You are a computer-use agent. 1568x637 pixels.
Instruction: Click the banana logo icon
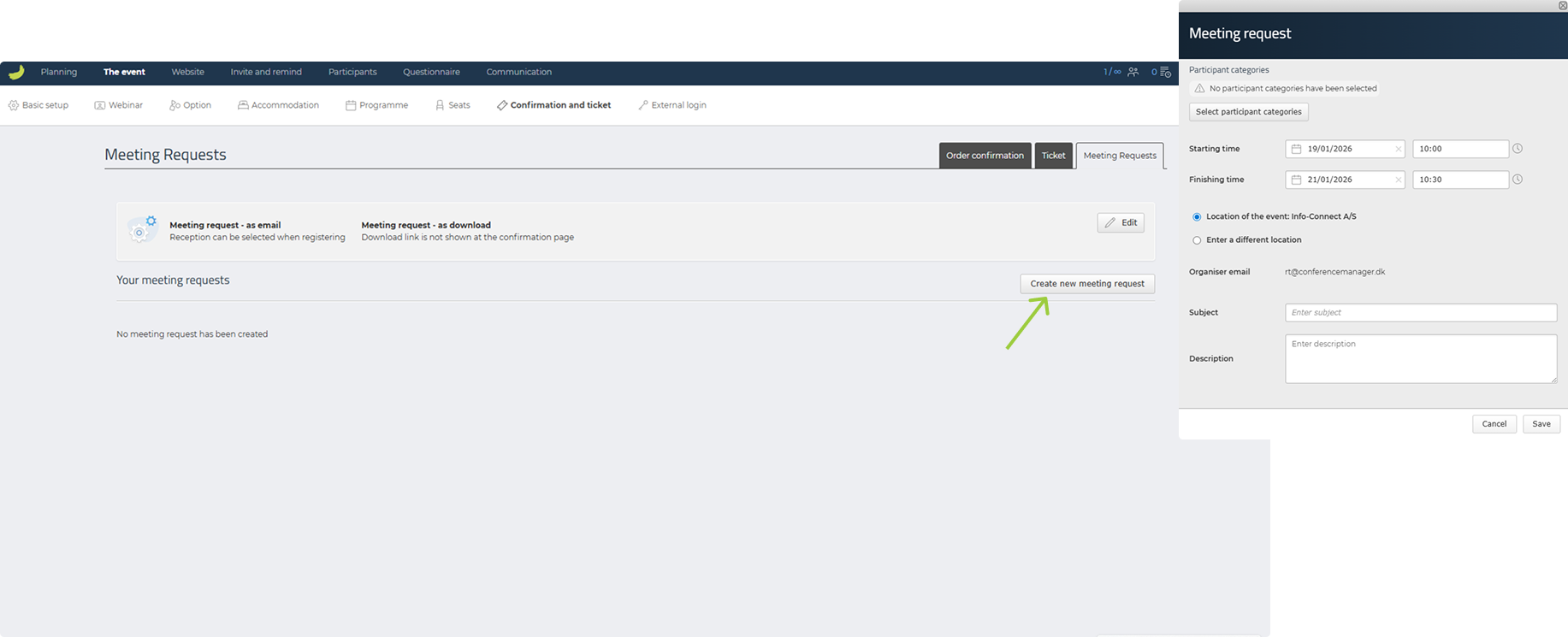tap(16, 73)
